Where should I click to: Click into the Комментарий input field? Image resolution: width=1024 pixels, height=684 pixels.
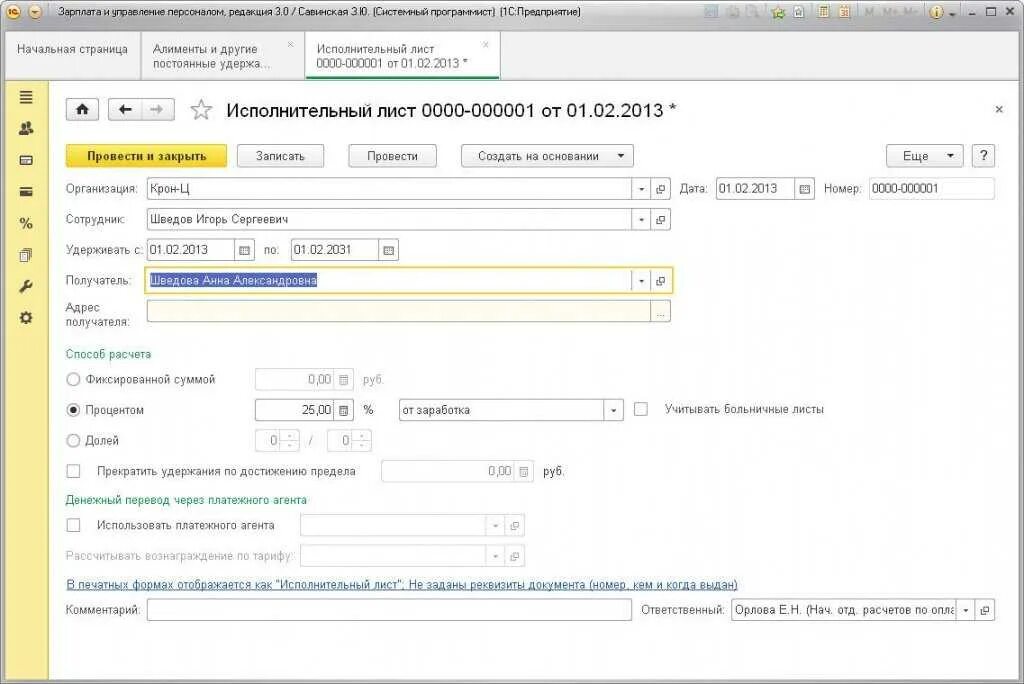[x=389, y=610]
